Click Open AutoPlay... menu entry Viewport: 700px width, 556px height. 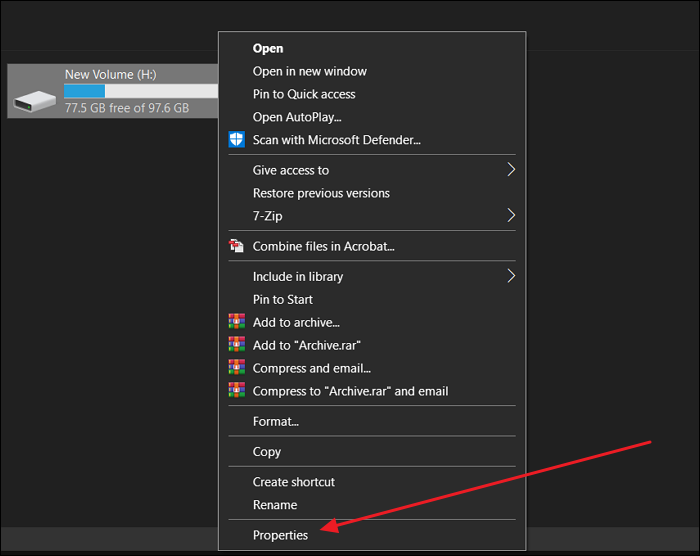pyautogui.click(x=297, y=117)
